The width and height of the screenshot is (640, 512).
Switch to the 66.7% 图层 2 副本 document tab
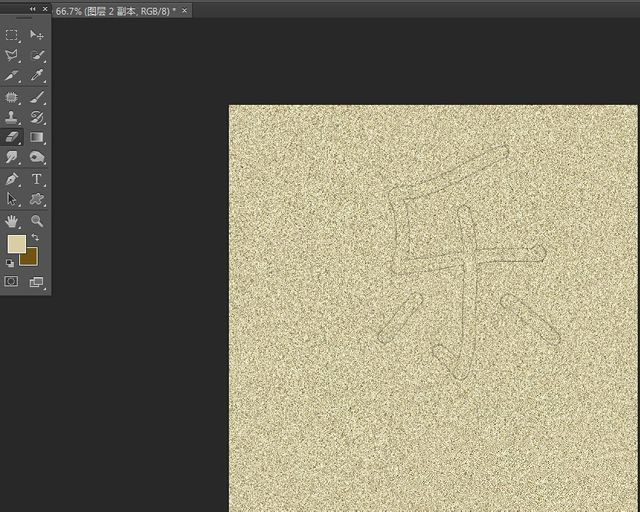(x=116, y=11)
